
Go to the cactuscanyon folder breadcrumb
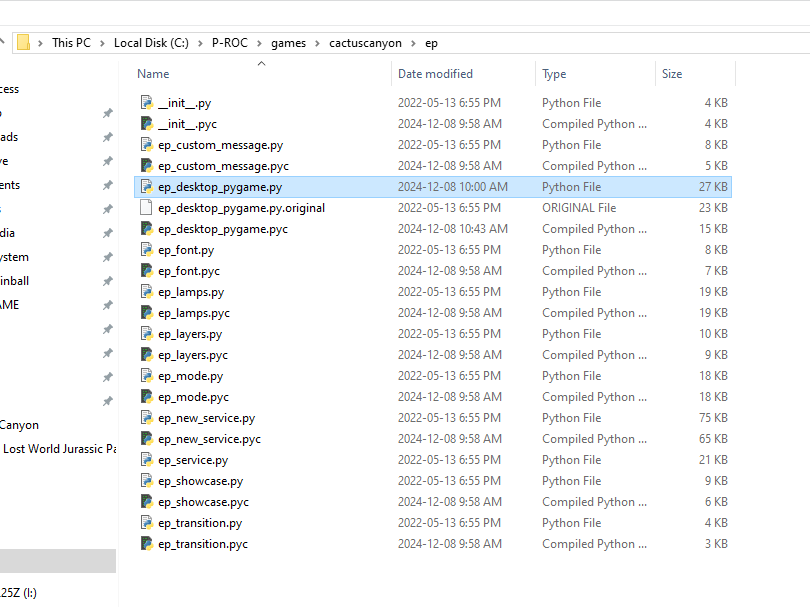pos(365,43)
